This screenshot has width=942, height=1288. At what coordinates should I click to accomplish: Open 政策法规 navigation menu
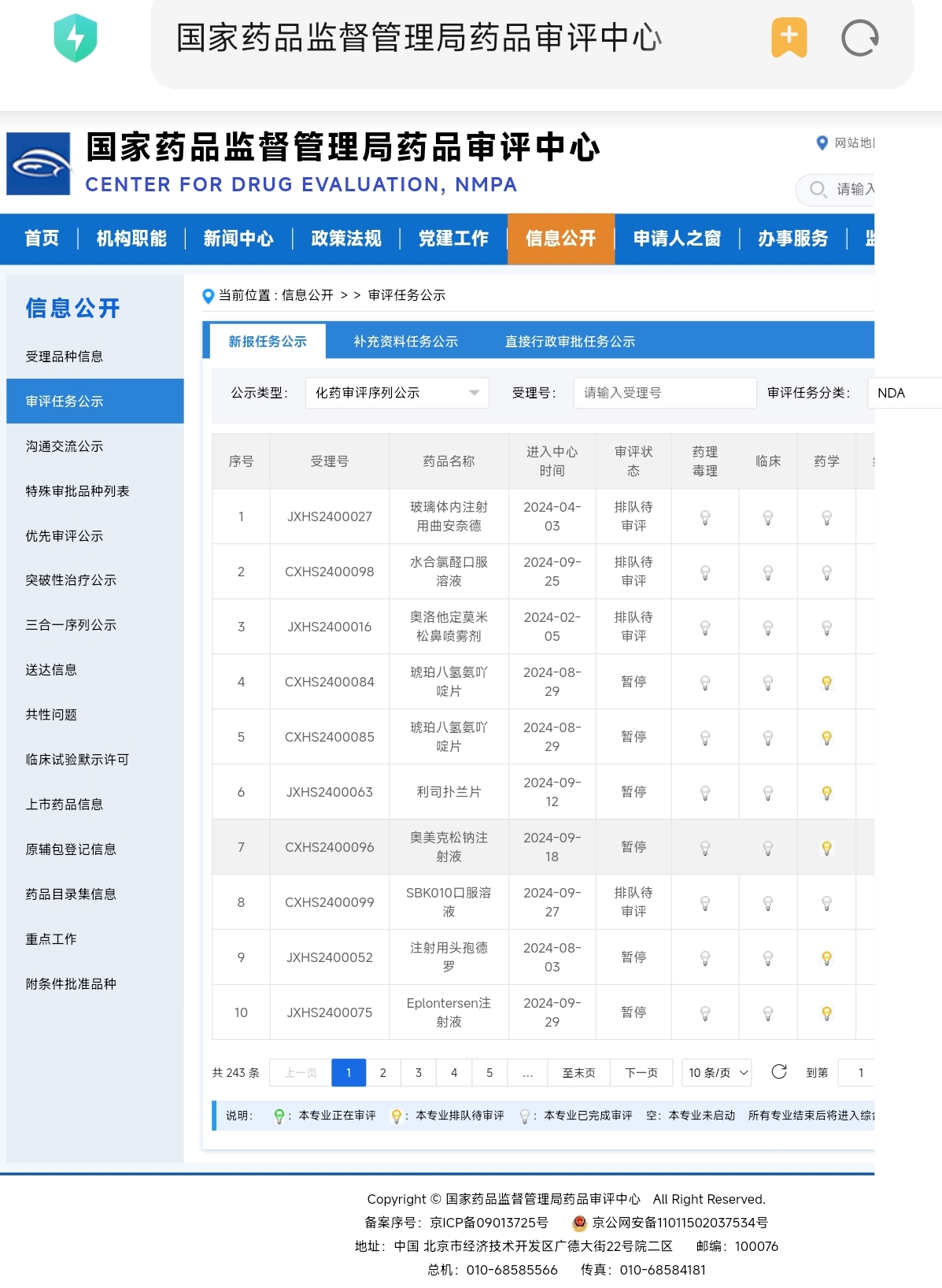point(346,239)
